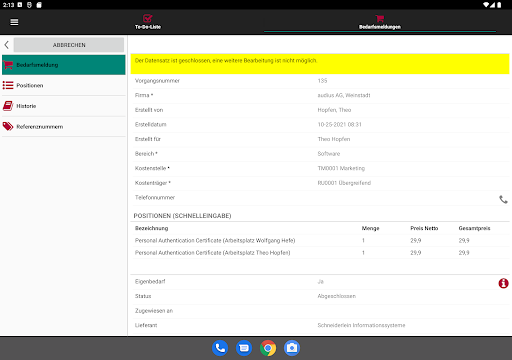Open the Messages app in the dock
512x360 pixels.
point(244,348)
